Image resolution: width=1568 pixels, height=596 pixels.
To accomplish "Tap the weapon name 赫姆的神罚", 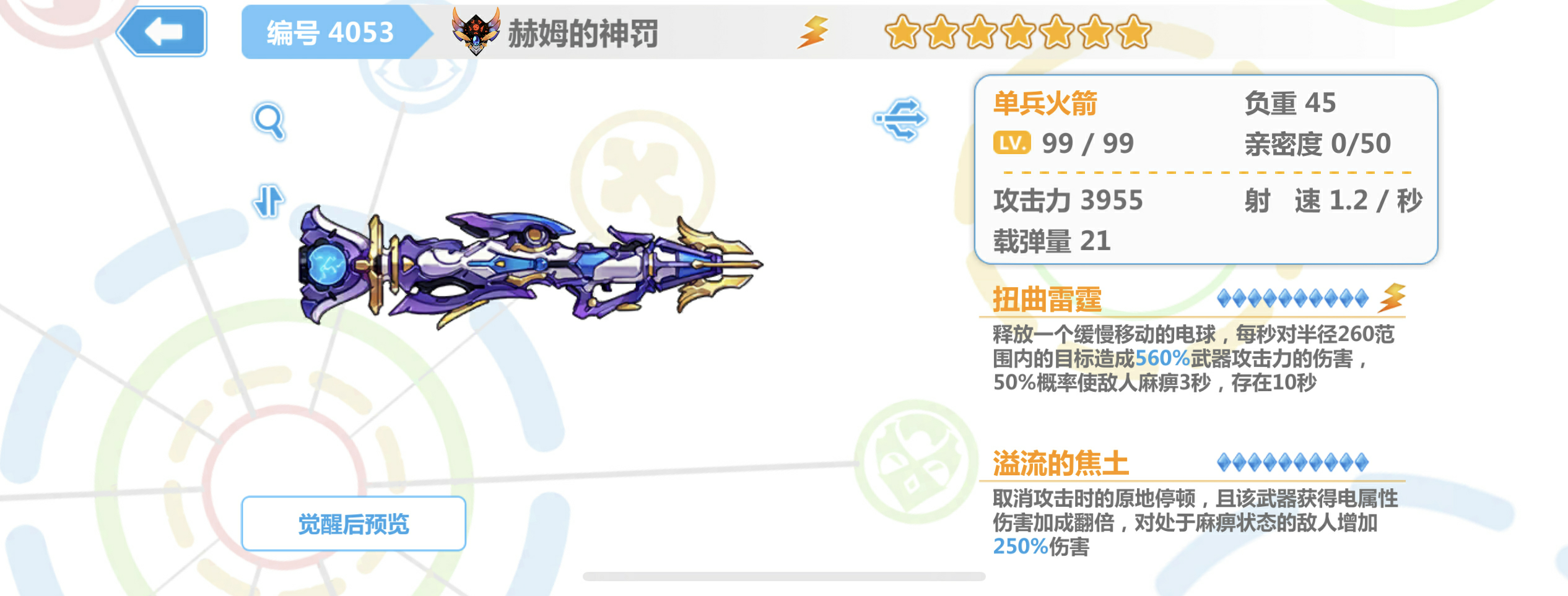I will click(x=583, y=33).
